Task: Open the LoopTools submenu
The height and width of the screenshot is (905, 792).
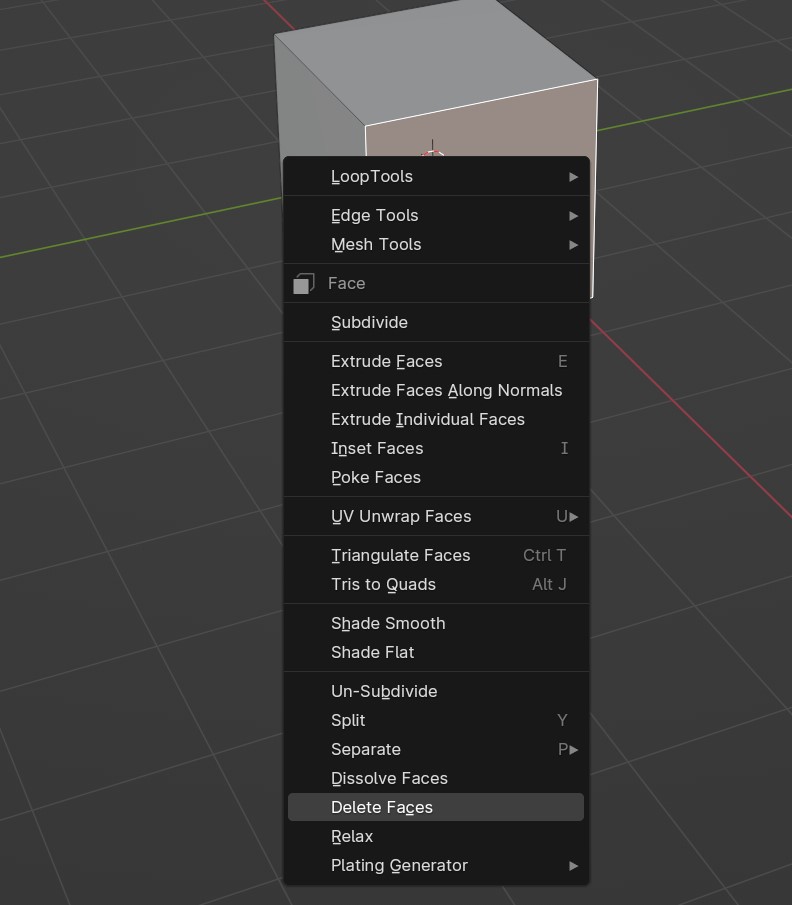Action: coord(372,176)
